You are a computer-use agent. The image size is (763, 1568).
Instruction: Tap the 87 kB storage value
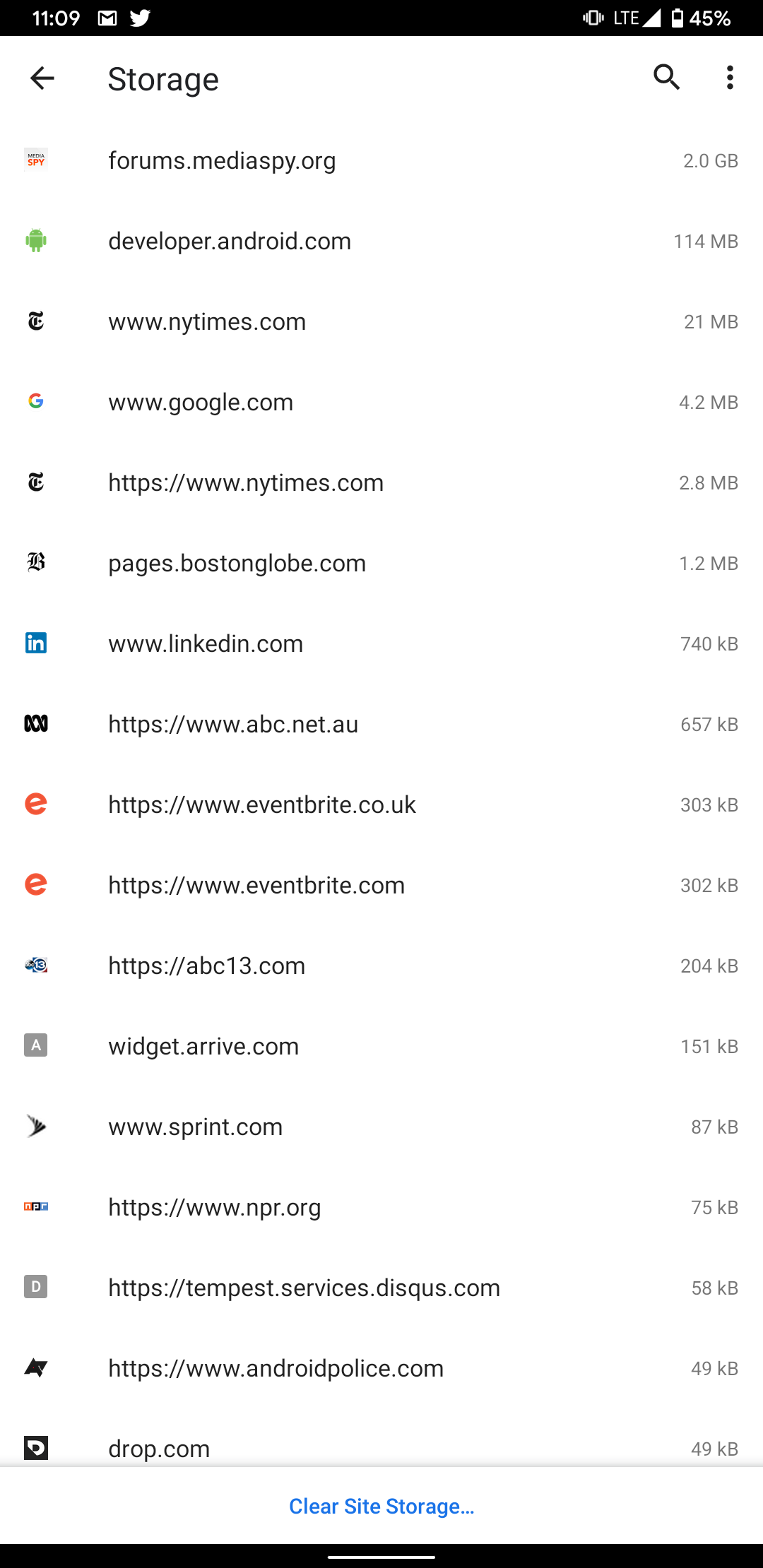pyautogui.click(x=714, y=1127)
